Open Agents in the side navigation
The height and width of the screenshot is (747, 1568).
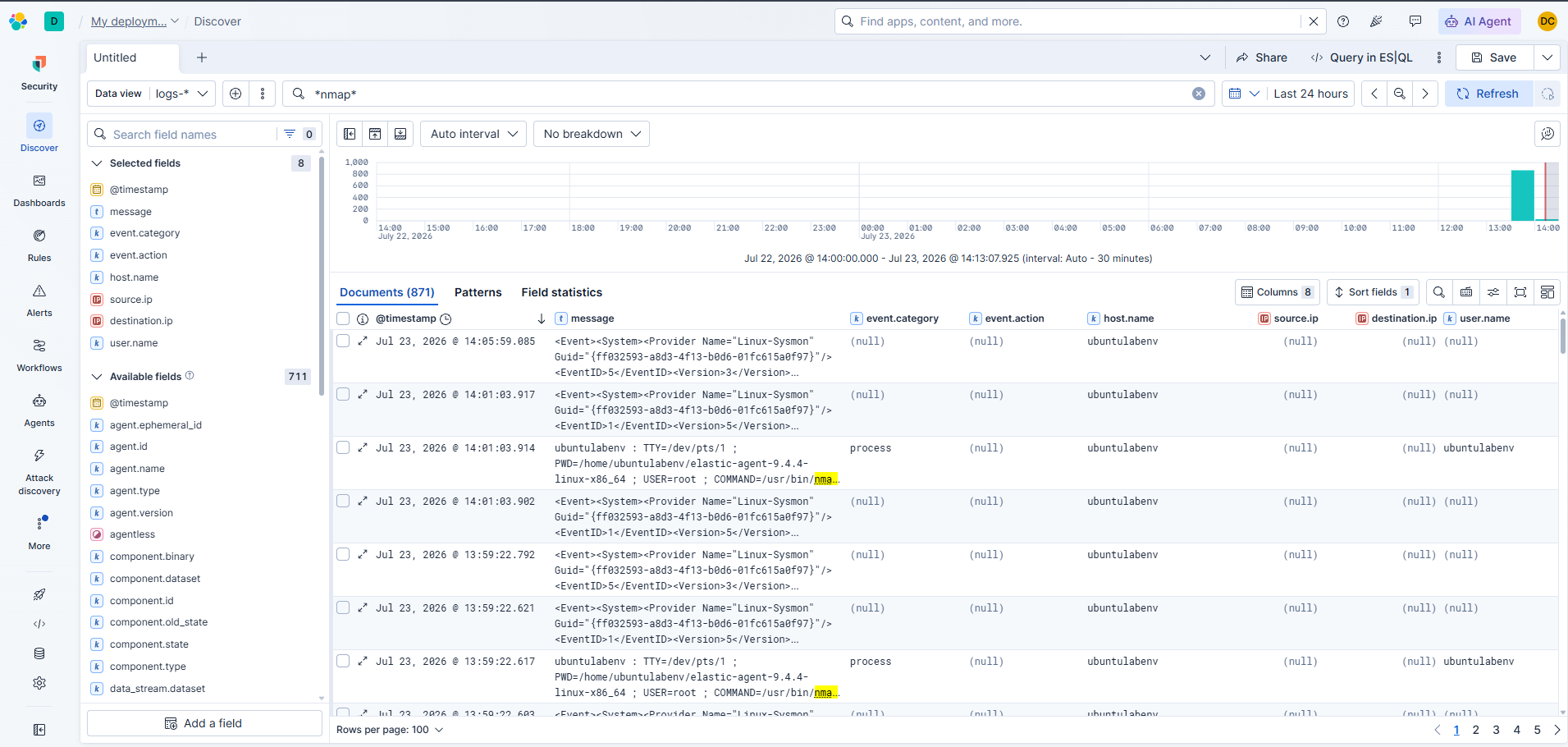coord(39,410)
